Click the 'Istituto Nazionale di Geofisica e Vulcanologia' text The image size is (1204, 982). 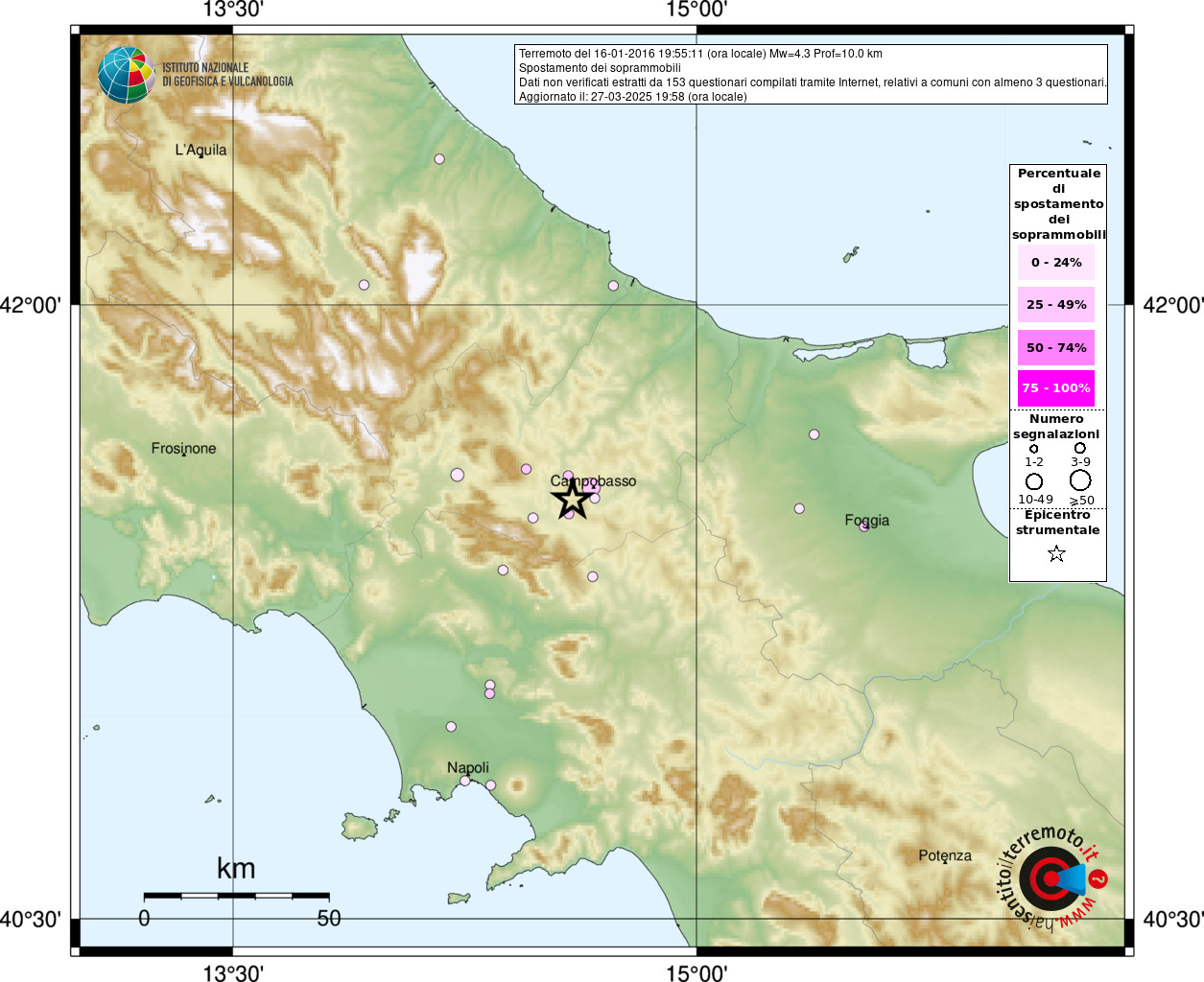coord(227,75)
